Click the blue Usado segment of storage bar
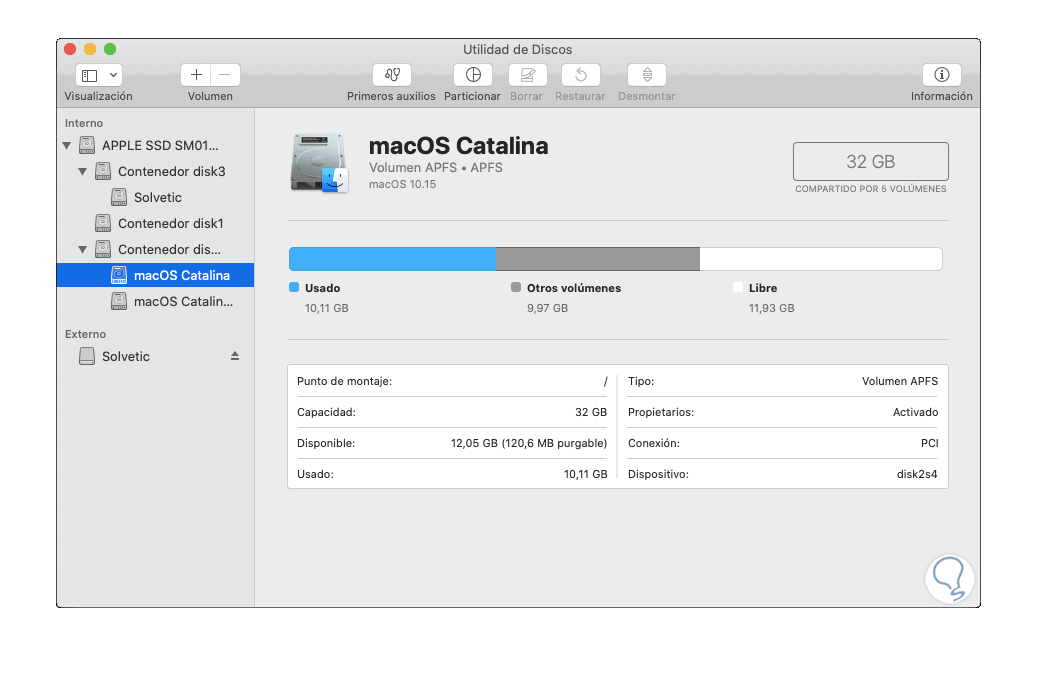 pos(392,259)
